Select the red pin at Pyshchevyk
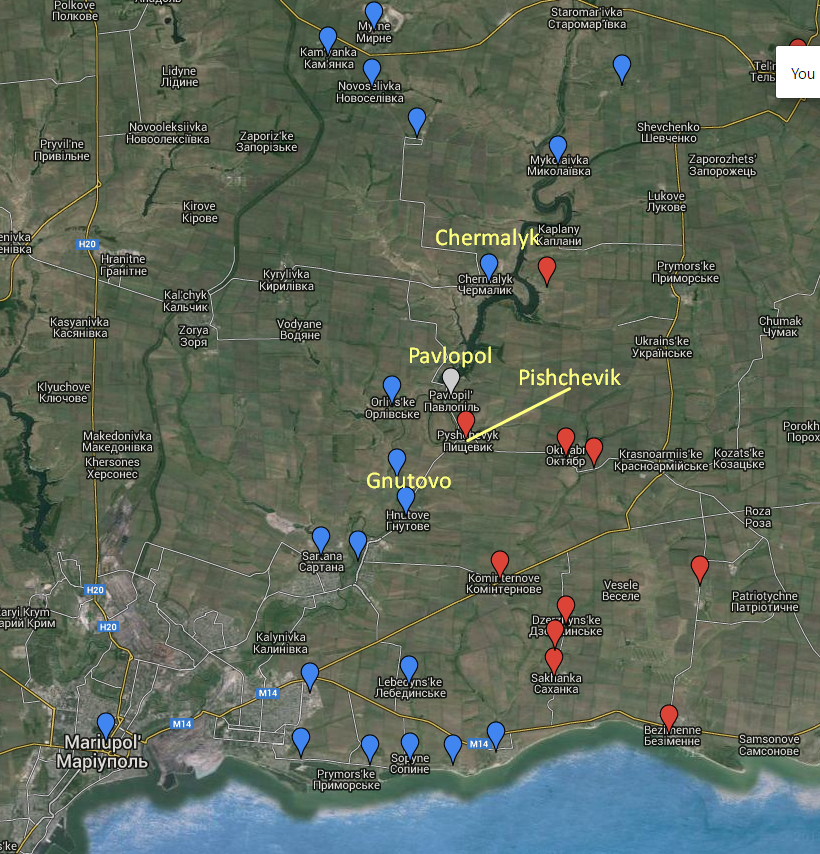This screenshot has width=820, height=854. coord(466,422)
